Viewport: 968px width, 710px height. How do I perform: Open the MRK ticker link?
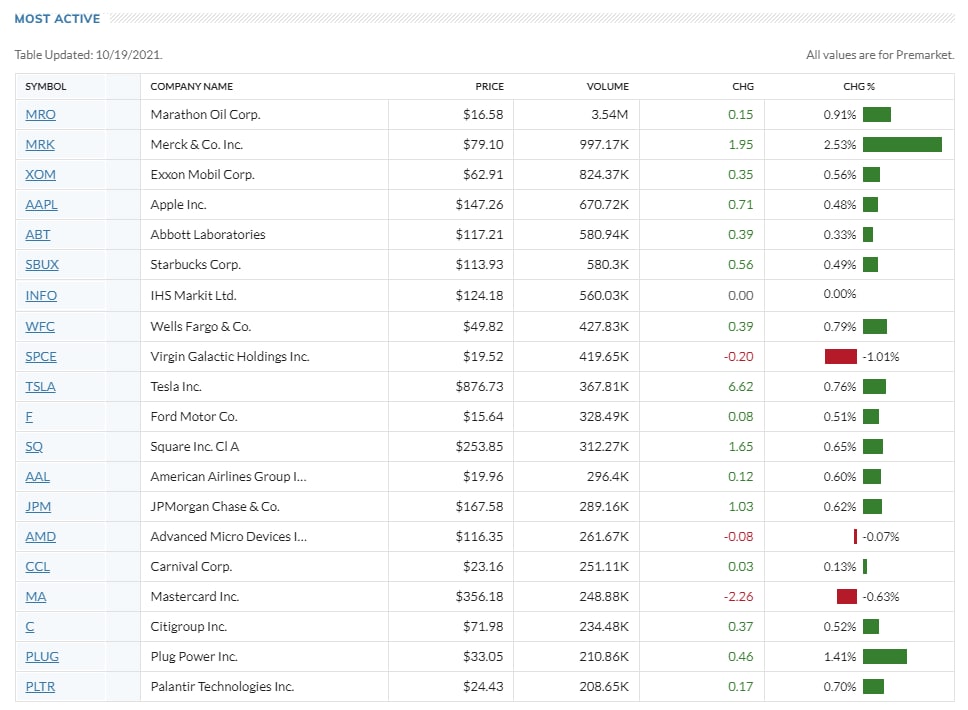click(x=40, y=144)
